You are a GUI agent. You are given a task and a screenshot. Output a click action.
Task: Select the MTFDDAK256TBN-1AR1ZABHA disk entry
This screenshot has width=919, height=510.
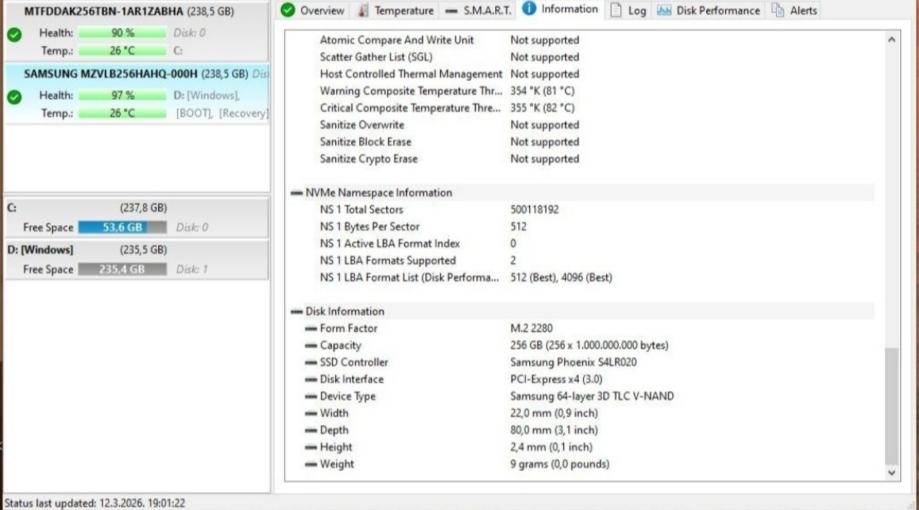click(137, 31)
